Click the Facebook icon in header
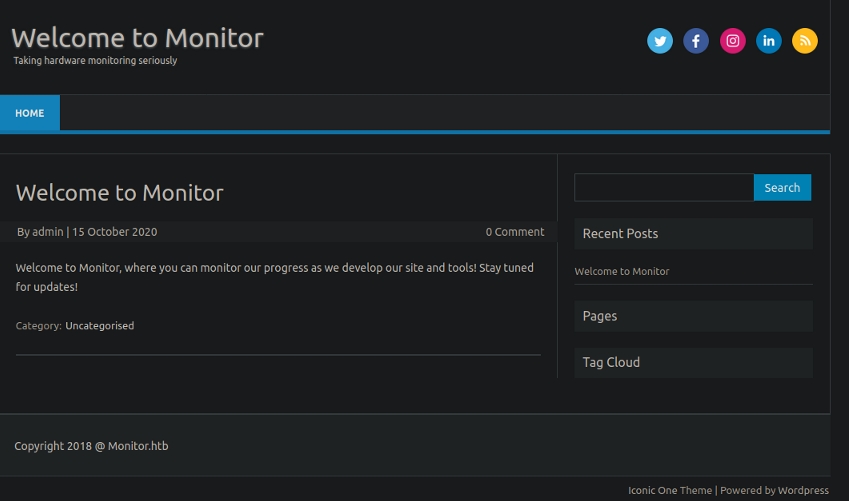Screen dimensions: 849x501 tap(696, 41)
